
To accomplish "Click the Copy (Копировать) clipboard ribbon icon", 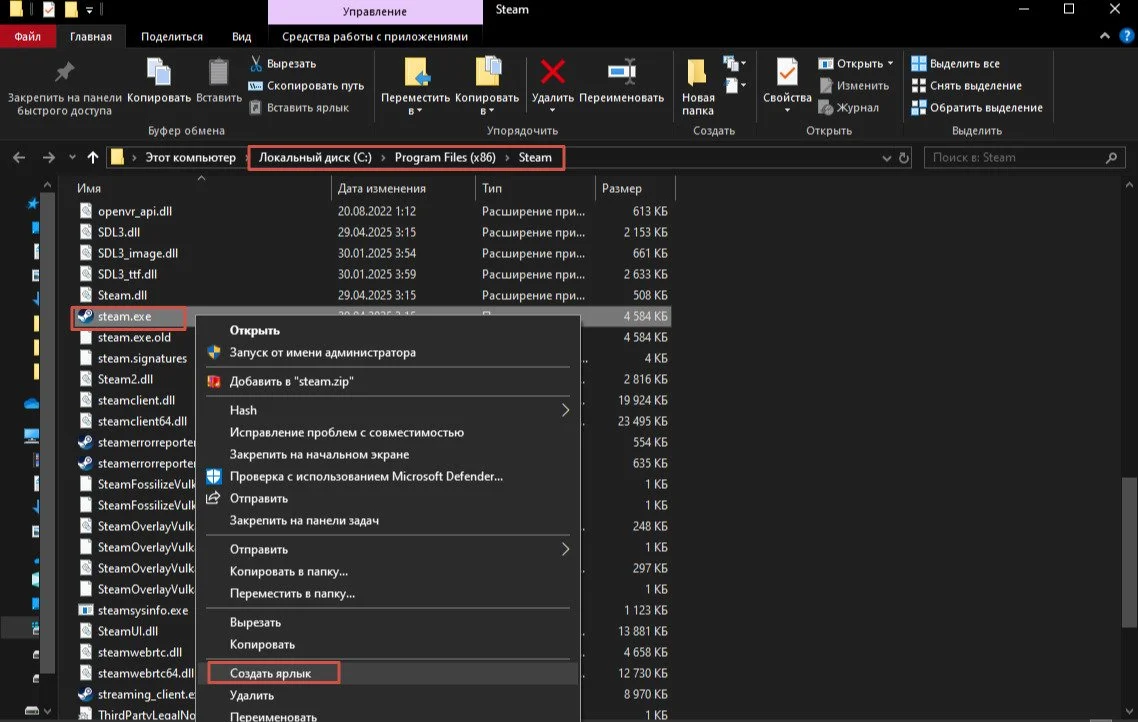I will pyautogui.click(x=159, y=71).
